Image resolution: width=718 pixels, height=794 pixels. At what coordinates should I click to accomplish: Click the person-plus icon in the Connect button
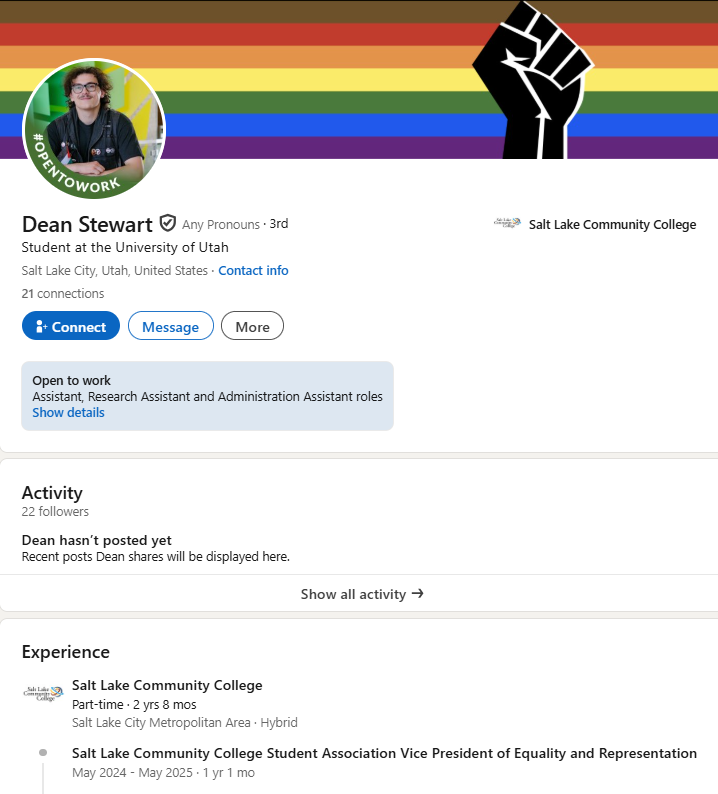[41, 327]
